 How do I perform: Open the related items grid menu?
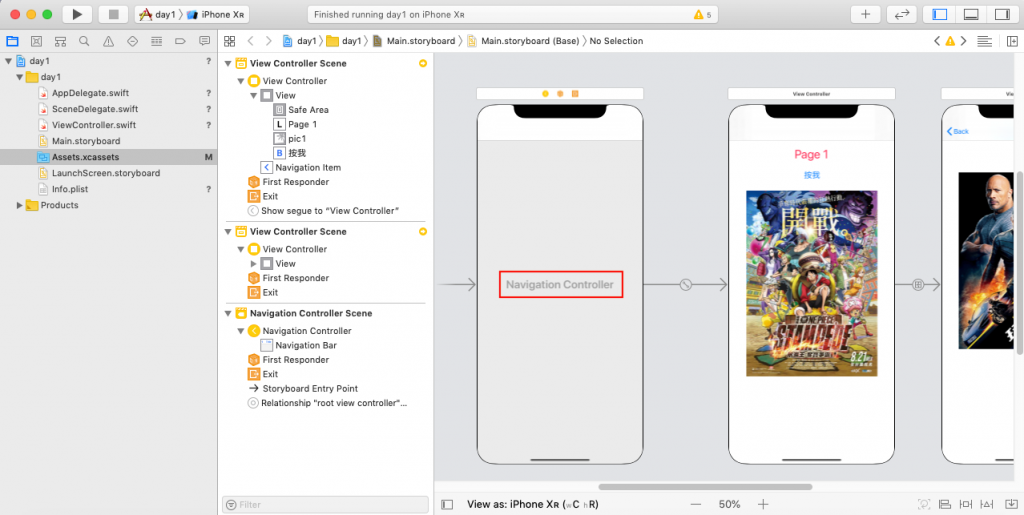tap(229, 41)
